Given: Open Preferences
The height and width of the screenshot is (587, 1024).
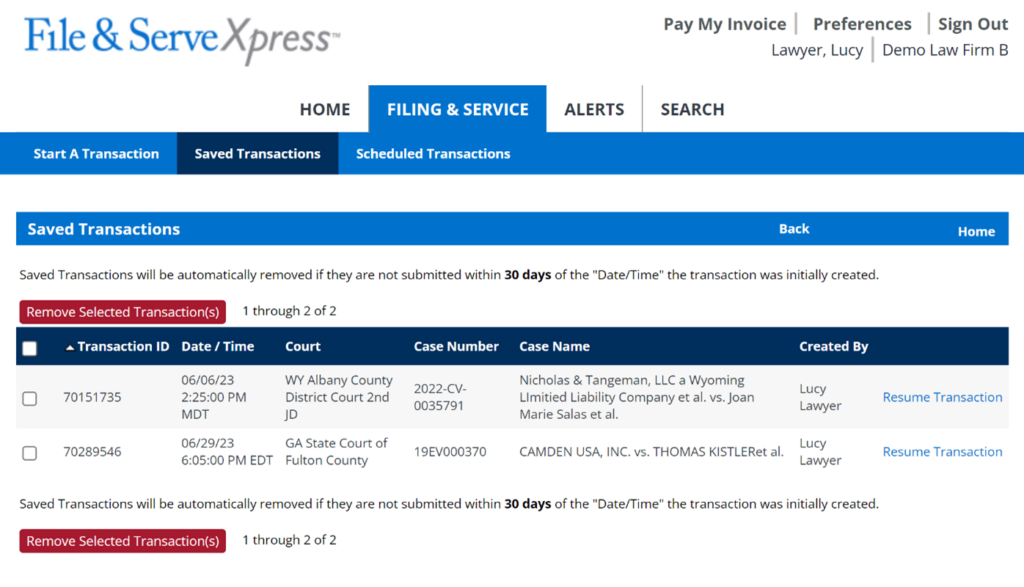Looking at the screenshot, I should [861, 23].
